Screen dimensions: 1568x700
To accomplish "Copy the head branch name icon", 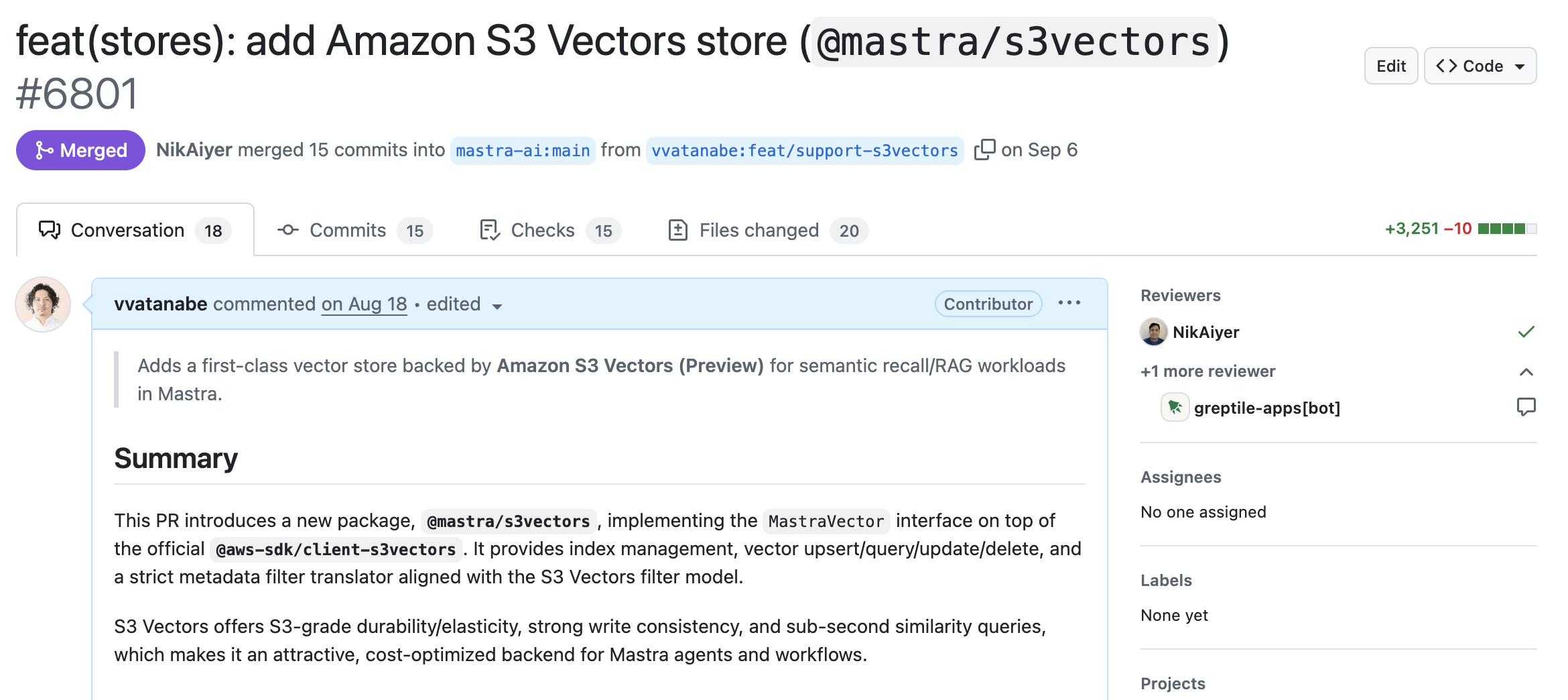I will pyautogui.click(x=984, y=150).
